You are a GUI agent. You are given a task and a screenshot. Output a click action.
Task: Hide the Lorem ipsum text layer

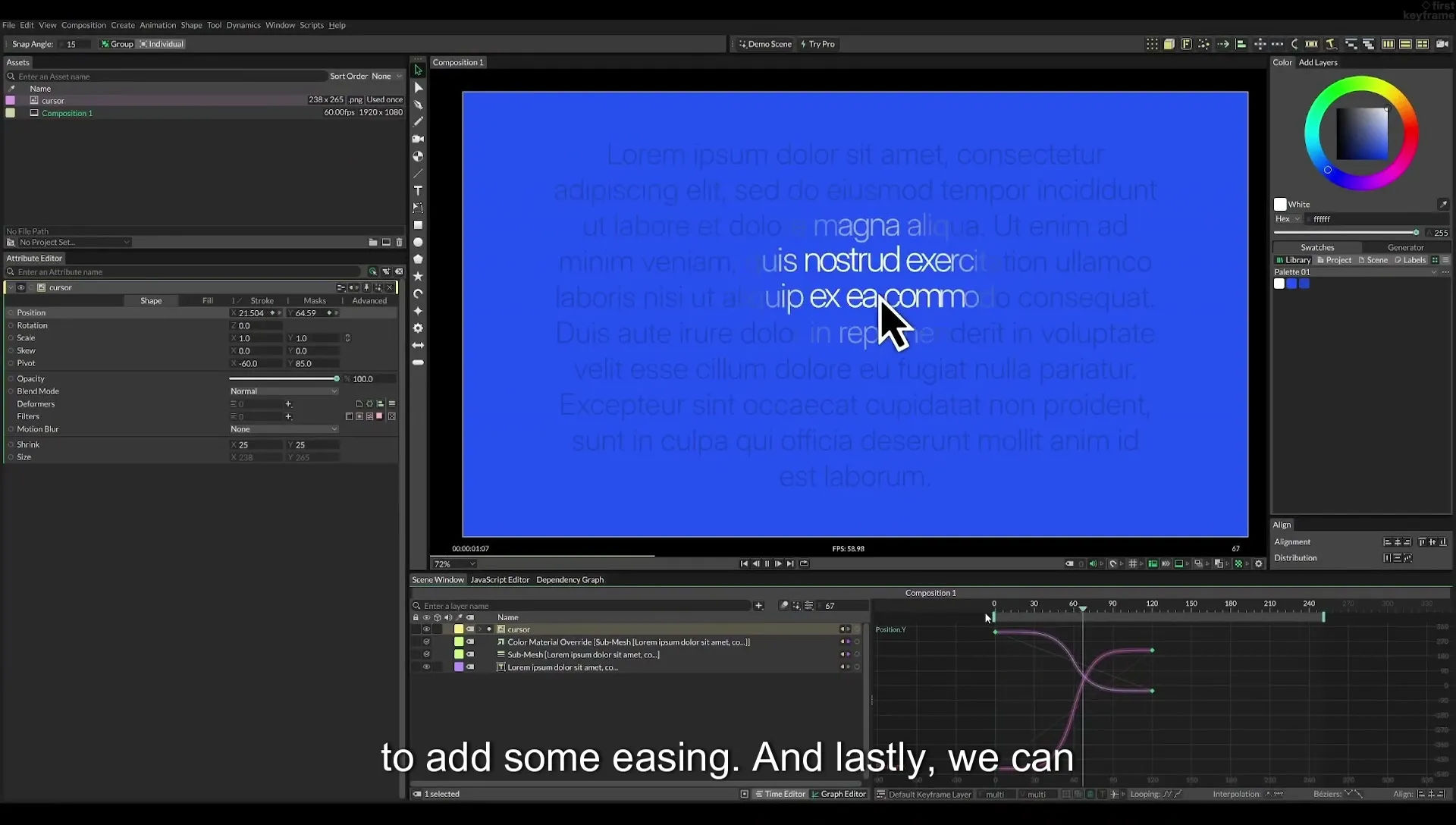pyautogui.click(x=426, y=667)
